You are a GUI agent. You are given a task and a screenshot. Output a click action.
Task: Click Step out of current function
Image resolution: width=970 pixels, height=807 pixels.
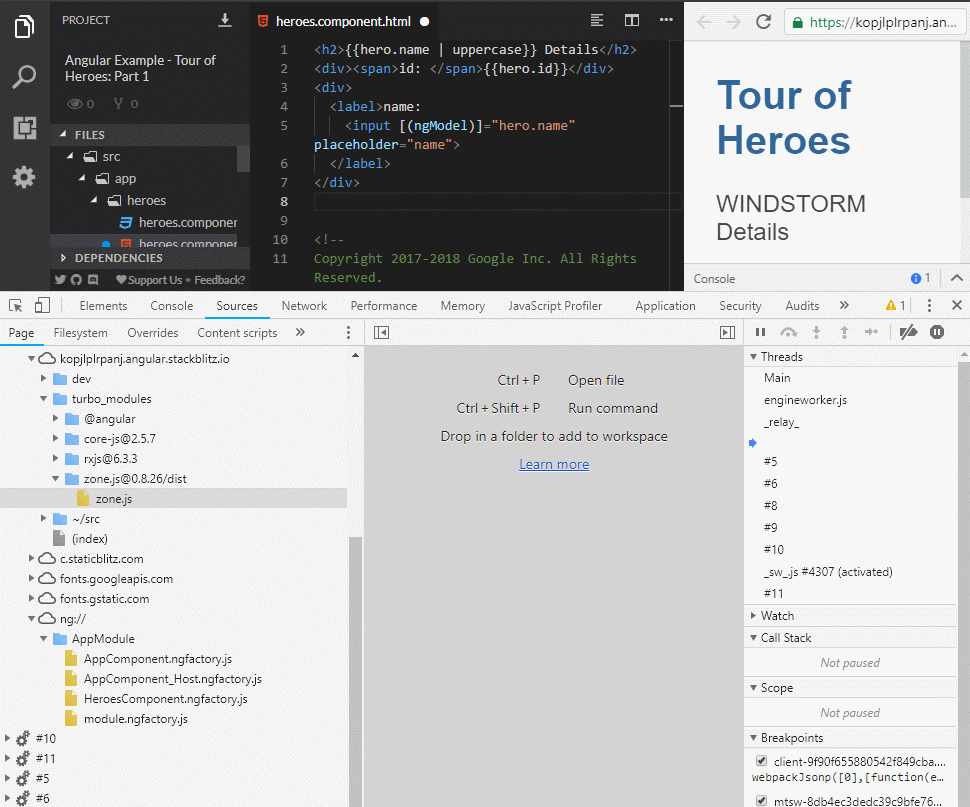[x=844, y=333]
